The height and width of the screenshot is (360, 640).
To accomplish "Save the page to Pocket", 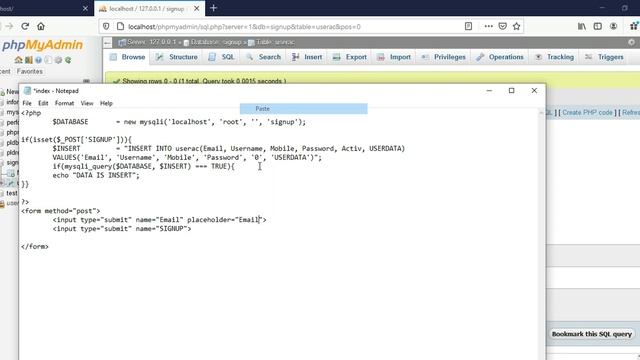I will (x=502, y=27).
